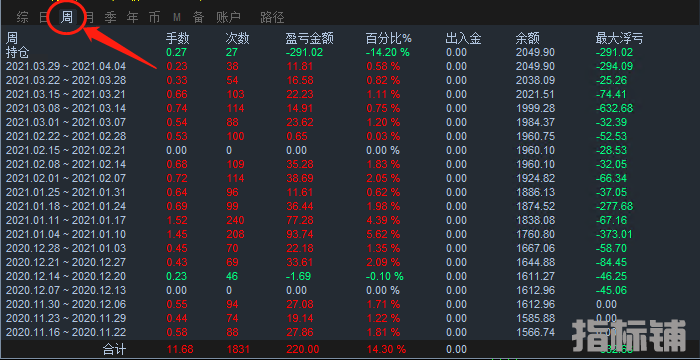Switch to the 备 tab
Screen dimensions: 700x360
click(x=199, y=17)
